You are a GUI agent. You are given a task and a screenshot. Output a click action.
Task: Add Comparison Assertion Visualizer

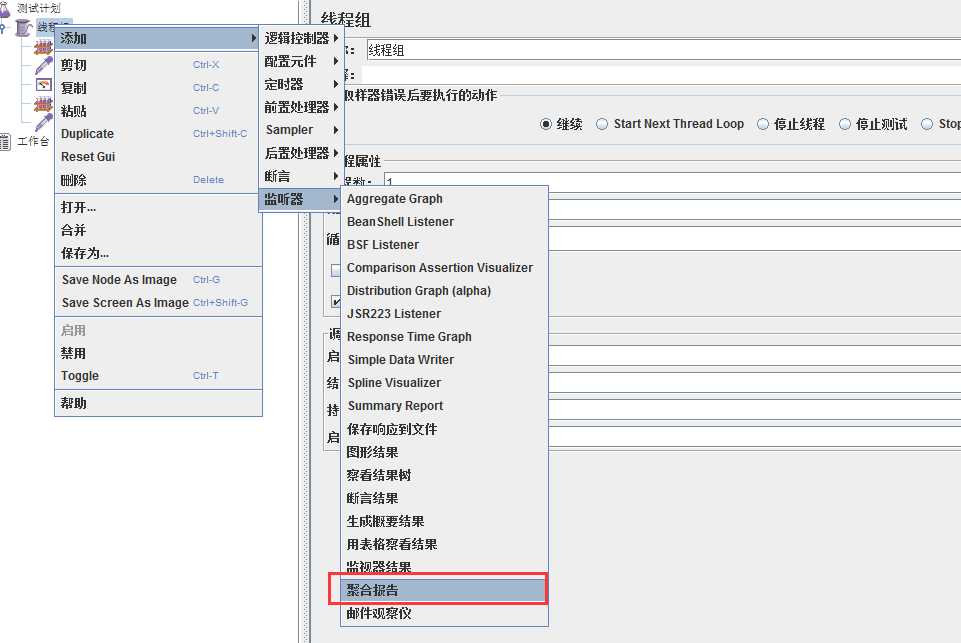[444, 268]
